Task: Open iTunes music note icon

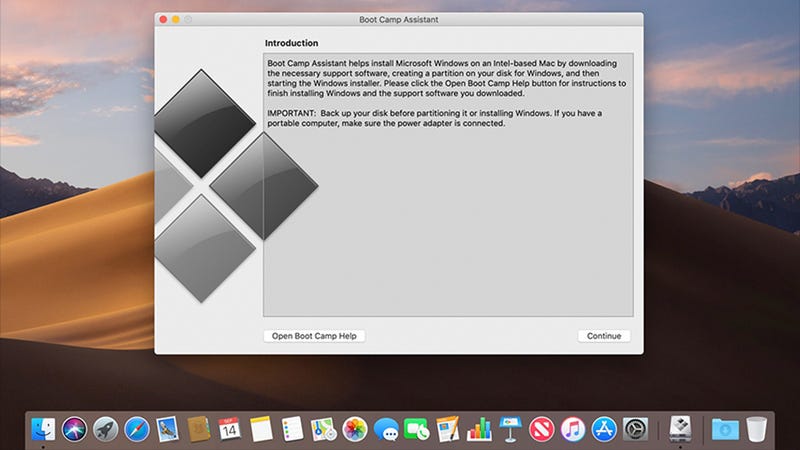Action: point(572,429)
